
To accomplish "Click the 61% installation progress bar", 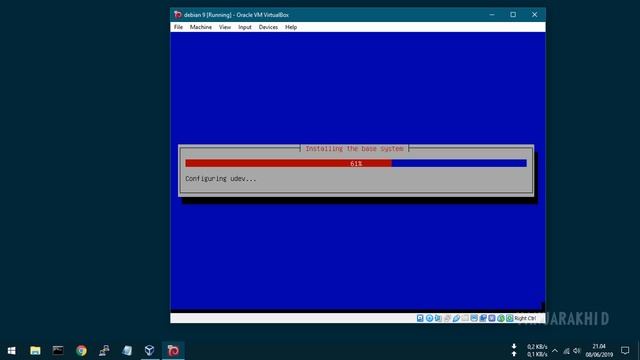I will (x=356, y=163).
